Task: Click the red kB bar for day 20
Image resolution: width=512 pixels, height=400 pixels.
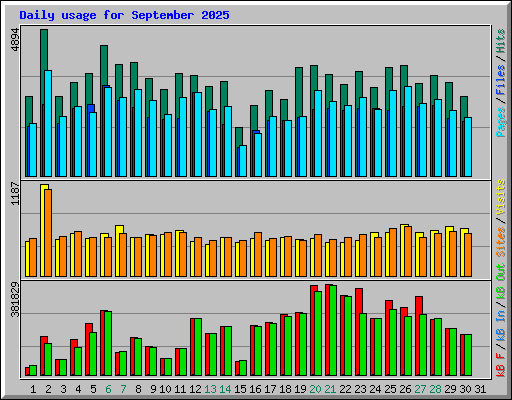Action: click(x=313, y=330)
